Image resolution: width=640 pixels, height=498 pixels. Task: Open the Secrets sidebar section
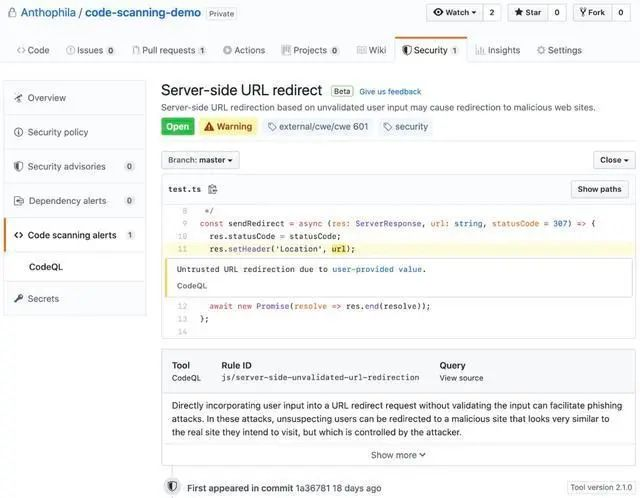click(43, 299)
